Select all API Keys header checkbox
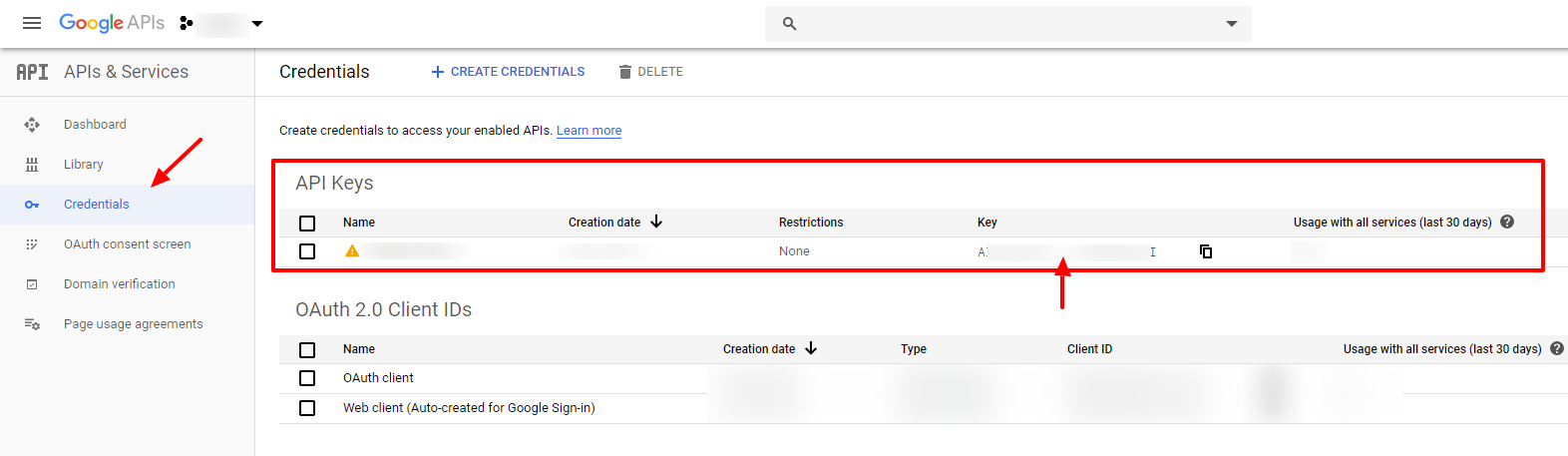This screenshot has width=1568, height=456. click(307, 224)
